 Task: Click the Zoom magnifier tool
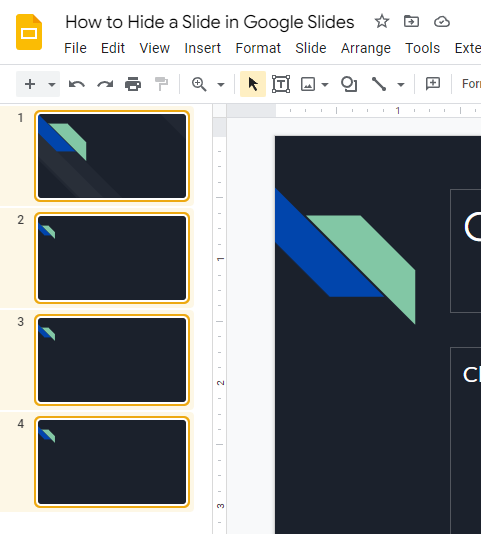(199, 84)
